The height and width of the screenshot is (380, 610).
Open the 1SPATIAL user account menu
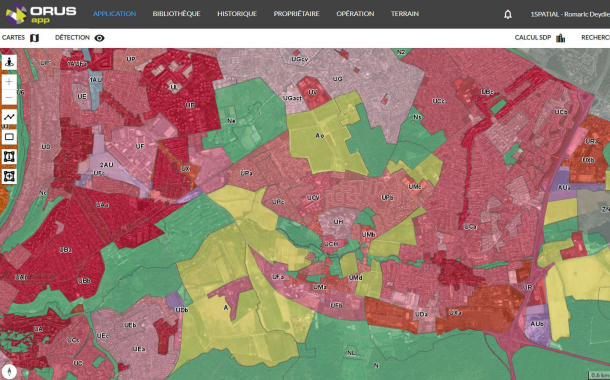tap(570, 14)
